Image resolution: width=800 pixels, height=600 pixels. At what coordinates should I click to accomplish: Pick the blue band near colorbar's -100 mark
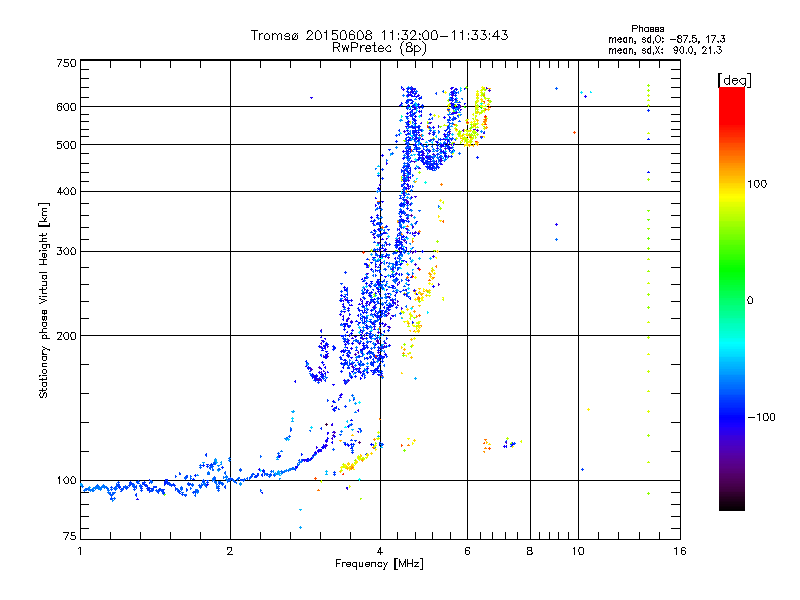click(x=731, y=416)
